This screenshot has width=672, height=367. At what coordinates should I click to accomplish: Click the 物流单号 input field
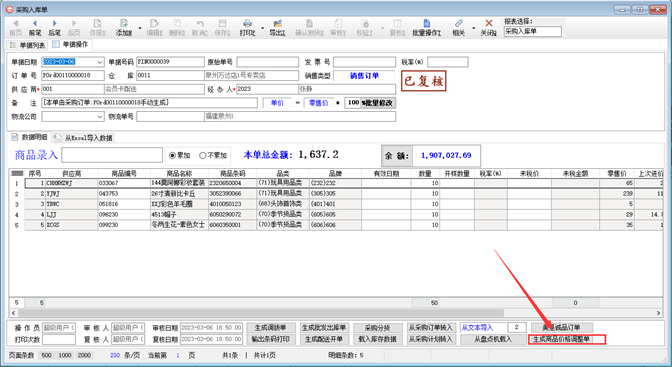point(170,117)
